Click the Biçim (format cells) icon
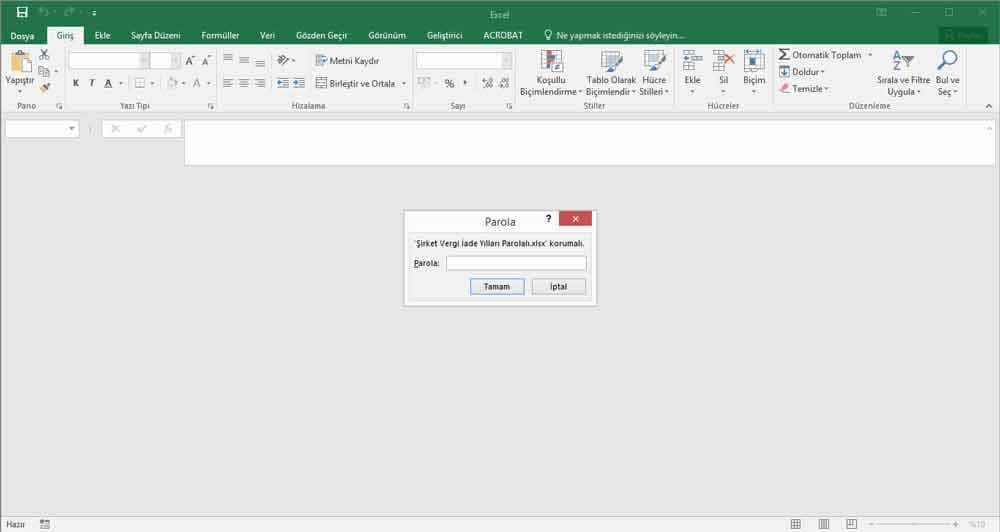Screen dimensions: 1000x532 point(754,61)
